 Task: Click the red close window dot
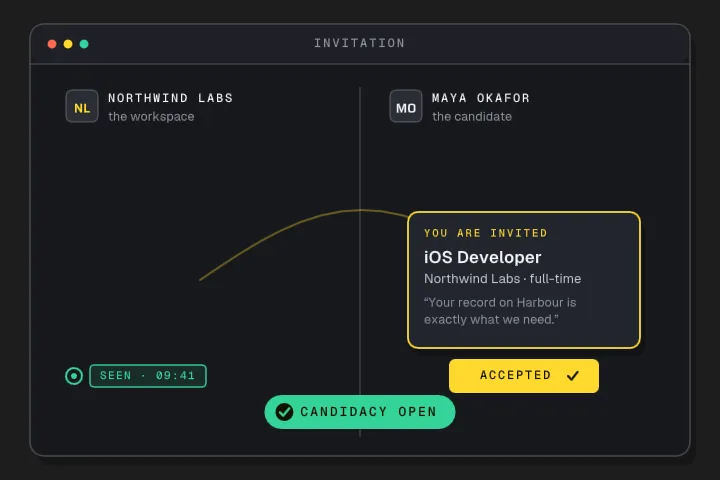click(52, 44)
